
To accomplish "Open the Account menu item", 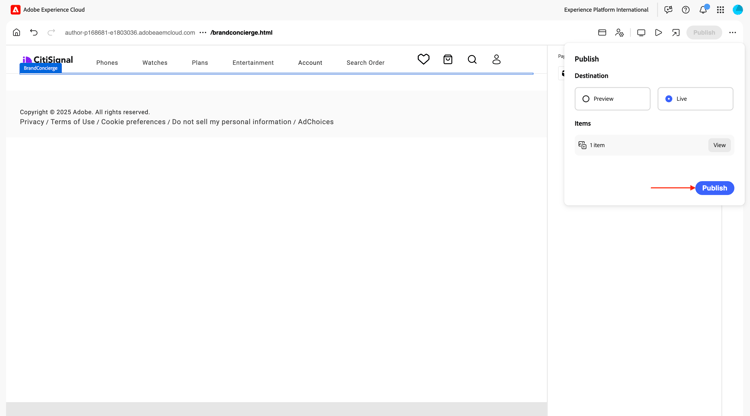I will tap(310, 63).
